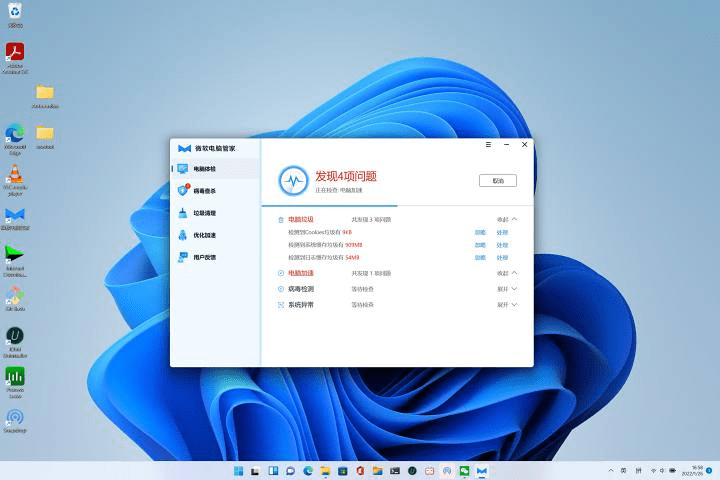720x480 pixels.
Task: Click 处理 for the 54MB log cache row
Action: click(x=502, y=258)
